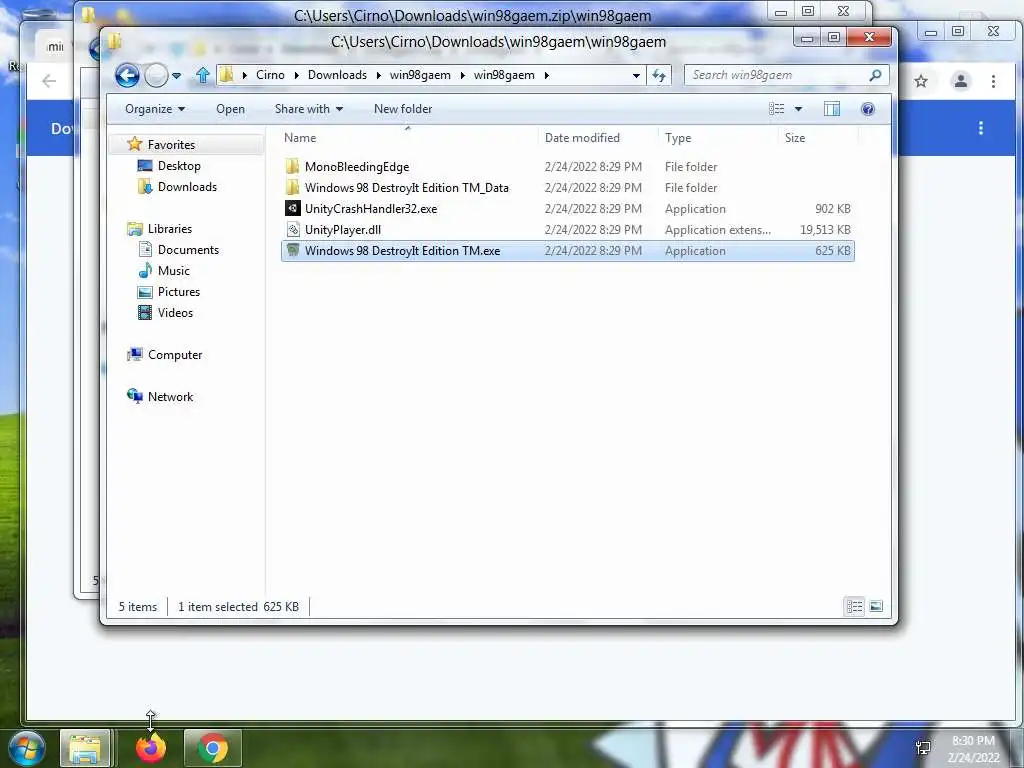Click Libraries in the navigation pane
Screen dimensions: 1024x768
170,229
